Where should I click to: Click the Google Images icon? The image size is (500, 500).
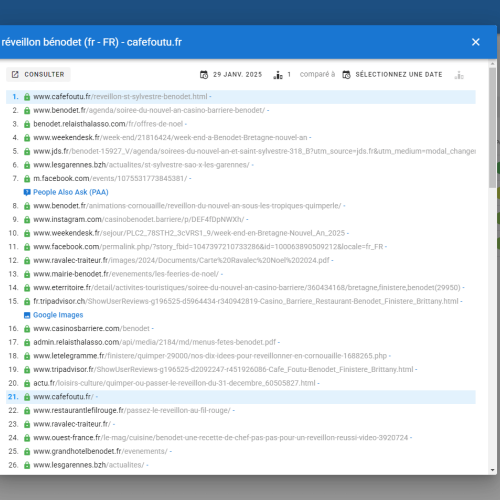coord(27,315)
